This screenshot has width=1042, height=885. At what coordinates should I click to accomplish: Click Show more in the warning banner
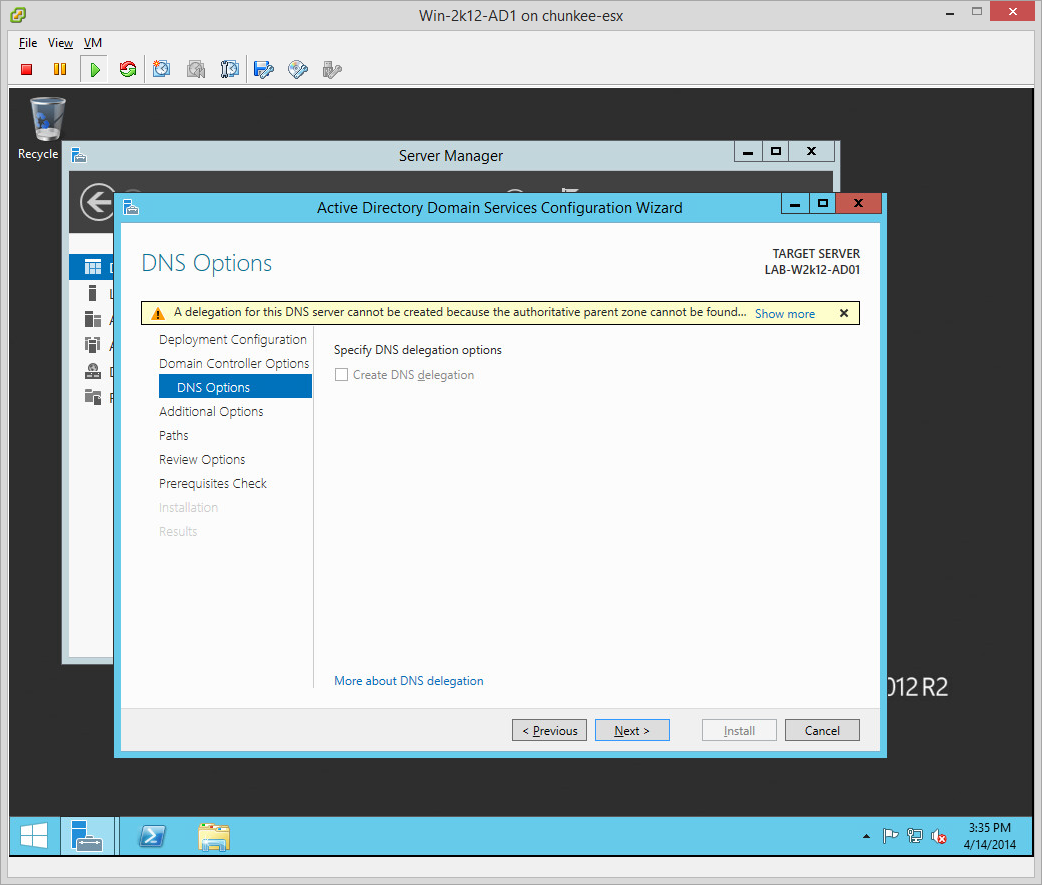coord(784,314)
